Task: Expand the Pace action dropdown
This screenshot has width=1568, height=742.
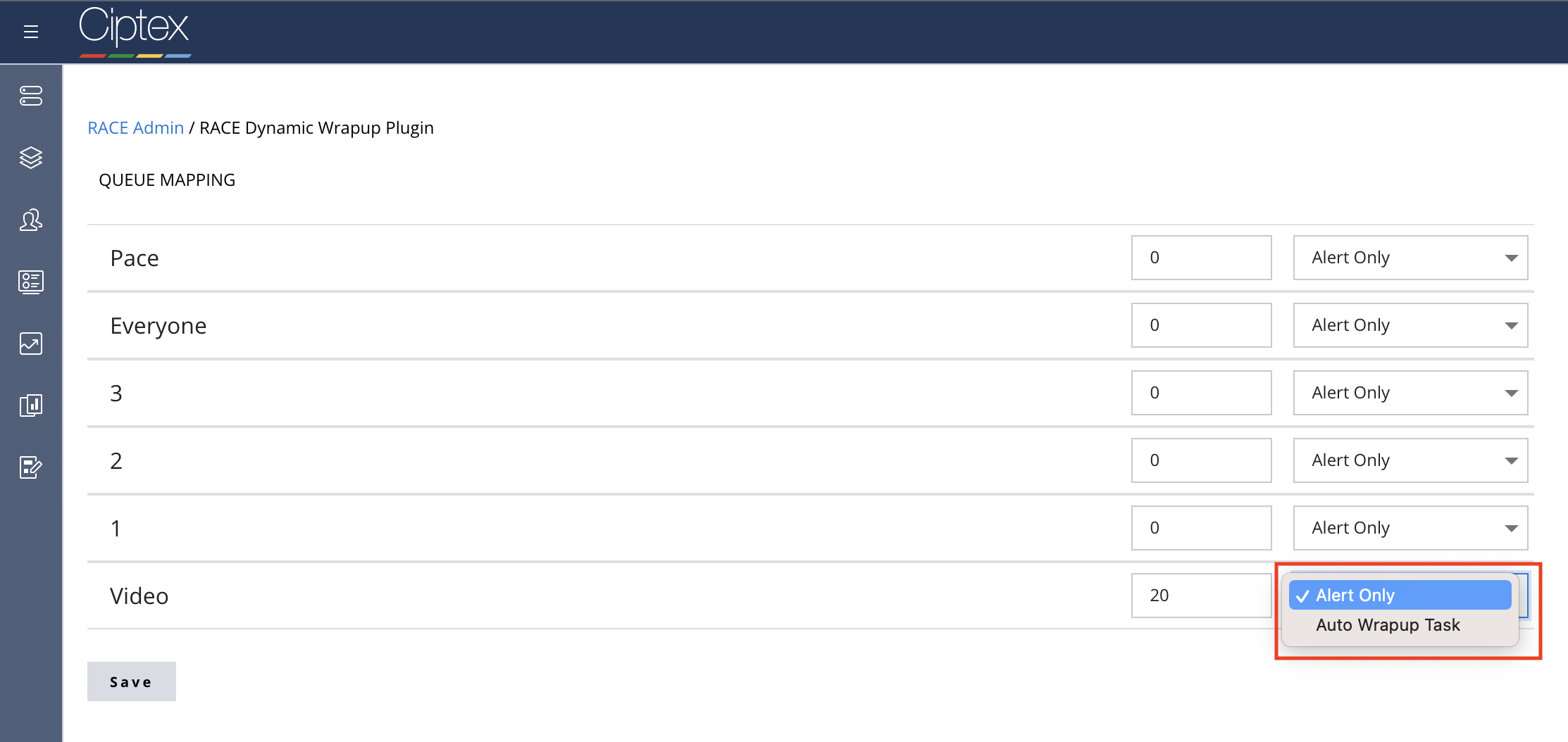Action: (x=1410, y=258)
